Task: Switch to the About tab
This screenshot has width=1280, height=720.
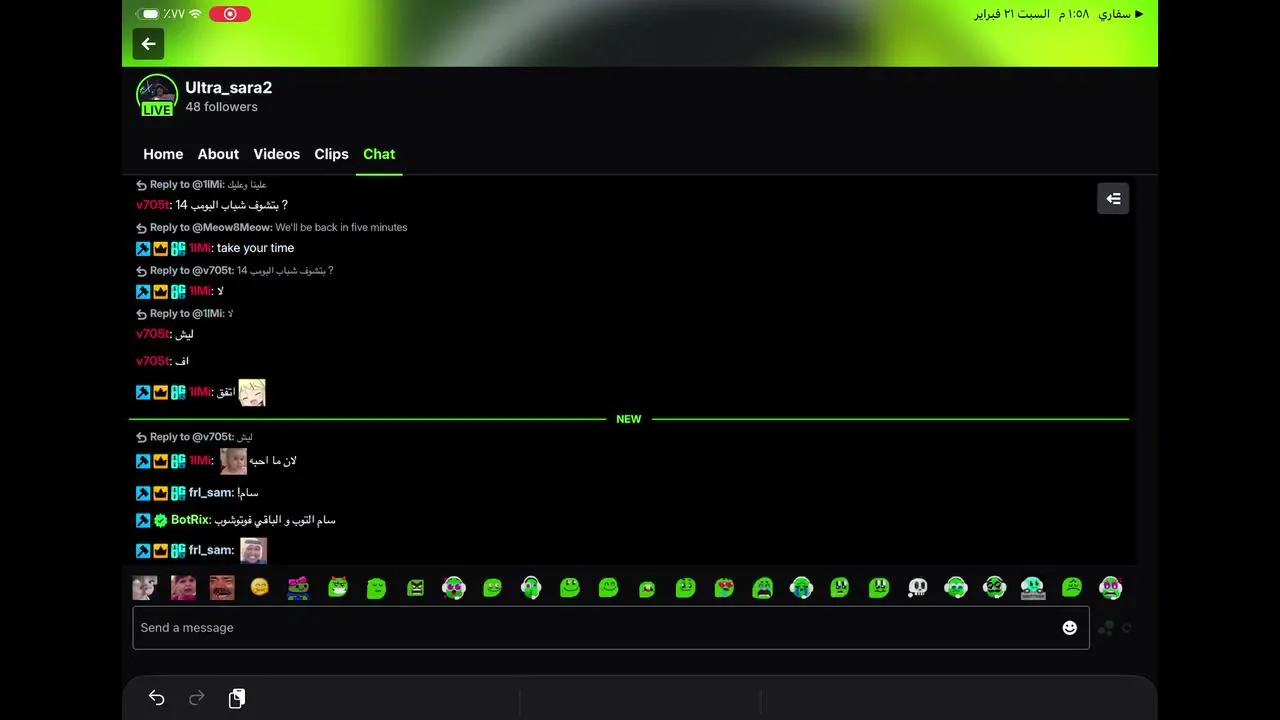Action: click(x=218, y=154)
